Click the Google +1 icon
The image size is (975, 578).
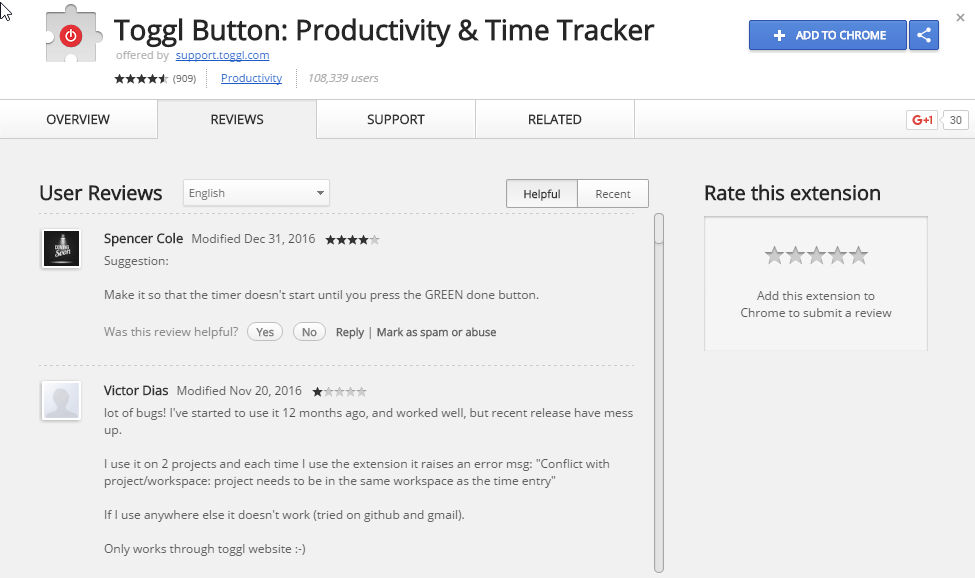(x=921, y=120)
